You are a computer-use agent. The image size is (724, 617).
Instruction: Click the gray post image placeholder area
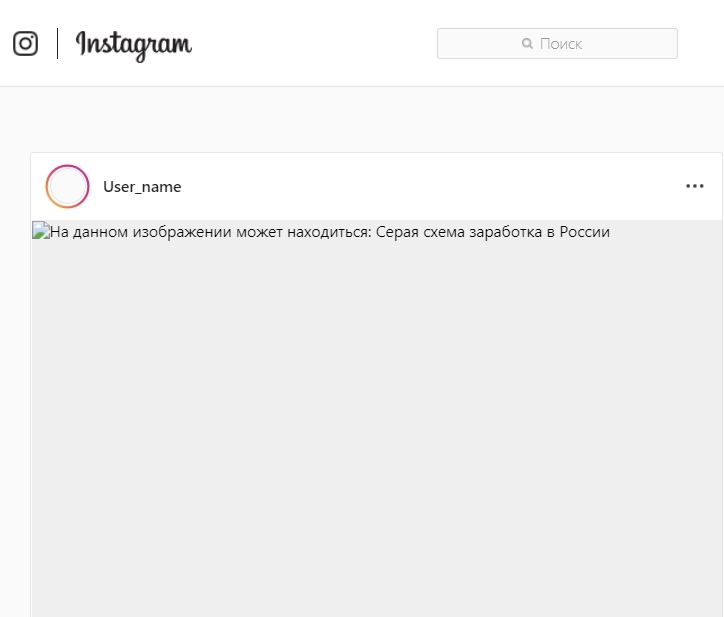[x=377, y=418]
